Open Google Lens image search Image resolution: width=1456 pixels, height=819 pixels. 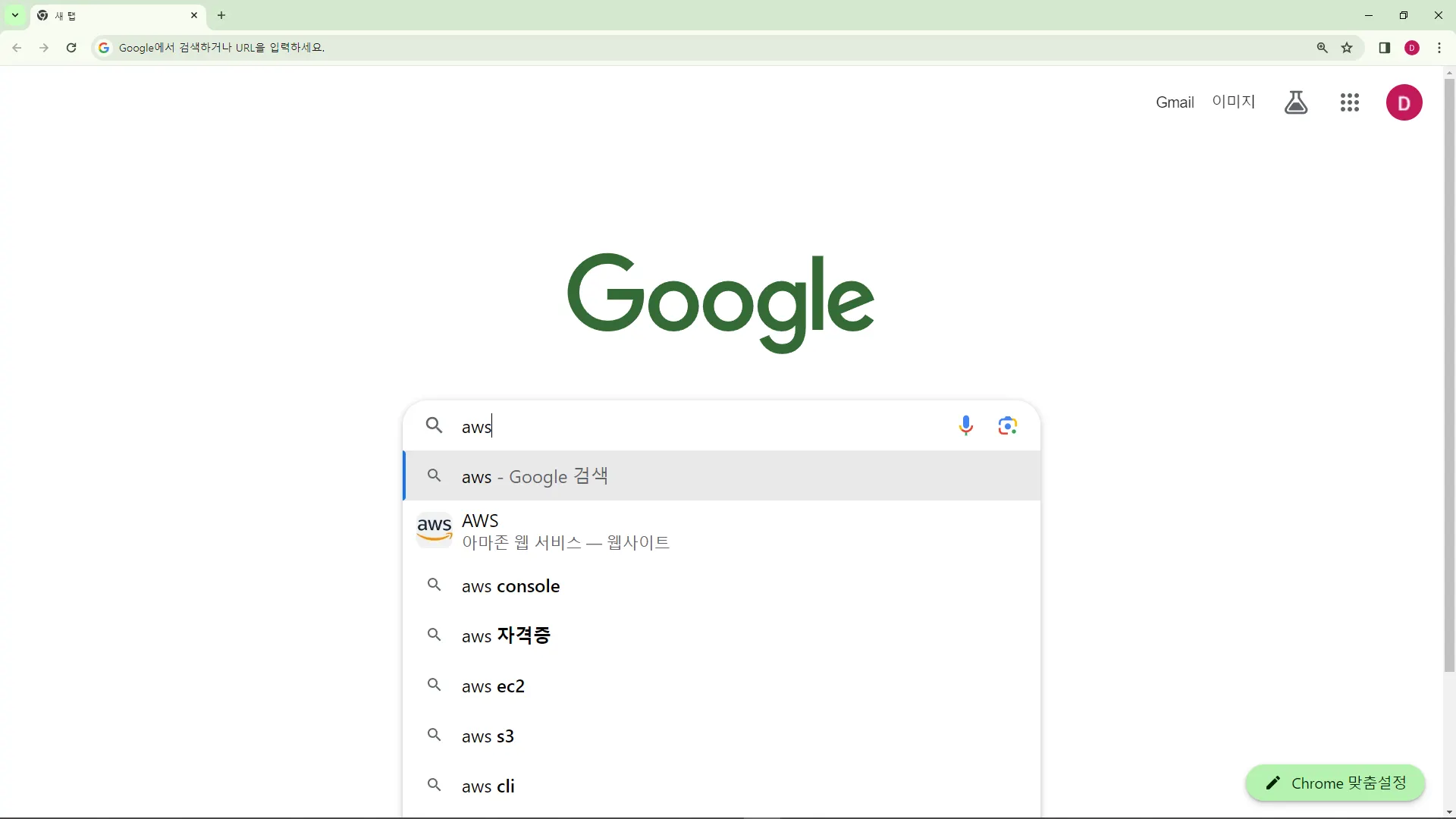(x=1007, y=425)
